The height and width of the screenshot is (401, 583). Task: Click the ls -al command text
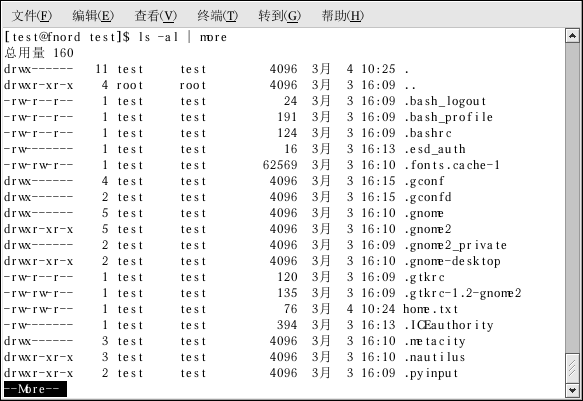coord(158,37)
